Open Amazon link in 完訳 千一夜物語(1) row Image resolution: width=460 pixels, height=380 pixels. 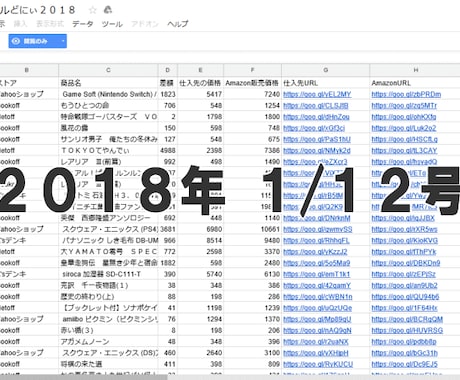(x=404, y=286)
